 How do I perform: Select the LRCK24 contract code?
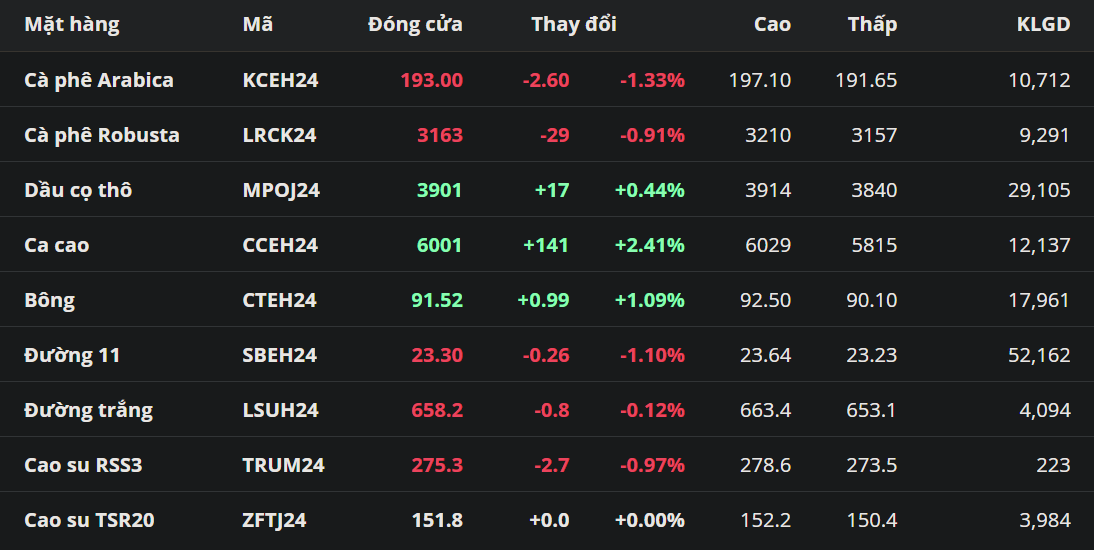[x=279, y=135]
